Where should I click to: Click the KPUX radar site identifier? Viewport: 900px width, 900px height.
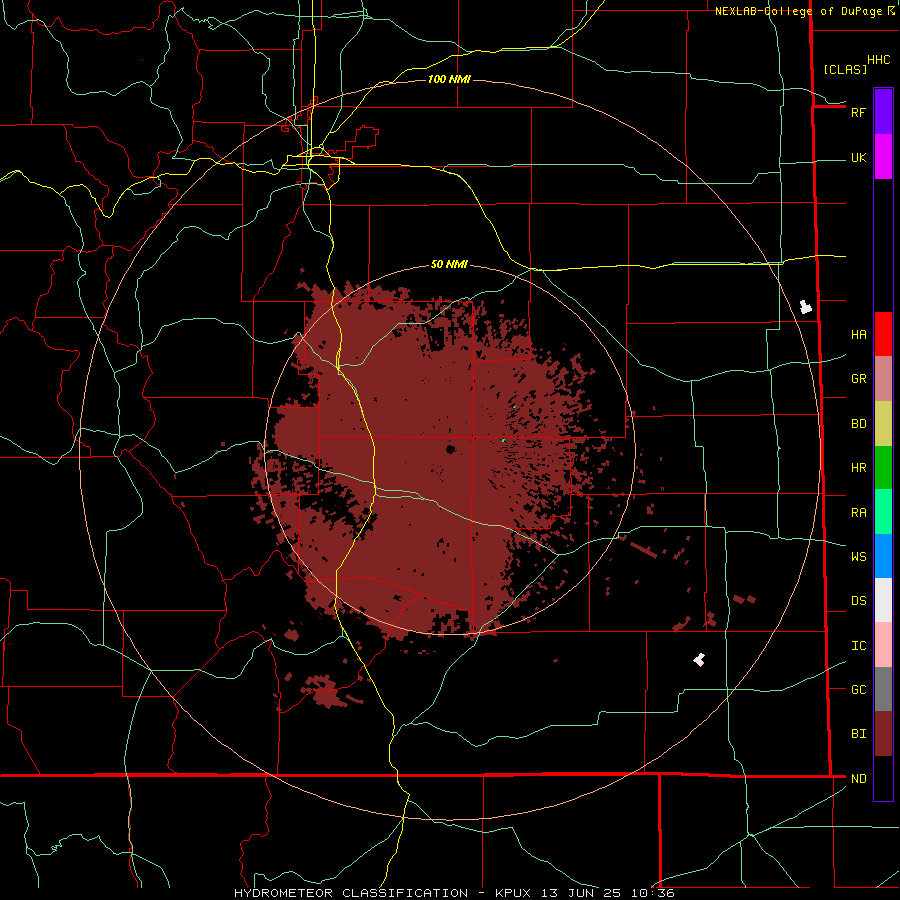tap(514, 893)
